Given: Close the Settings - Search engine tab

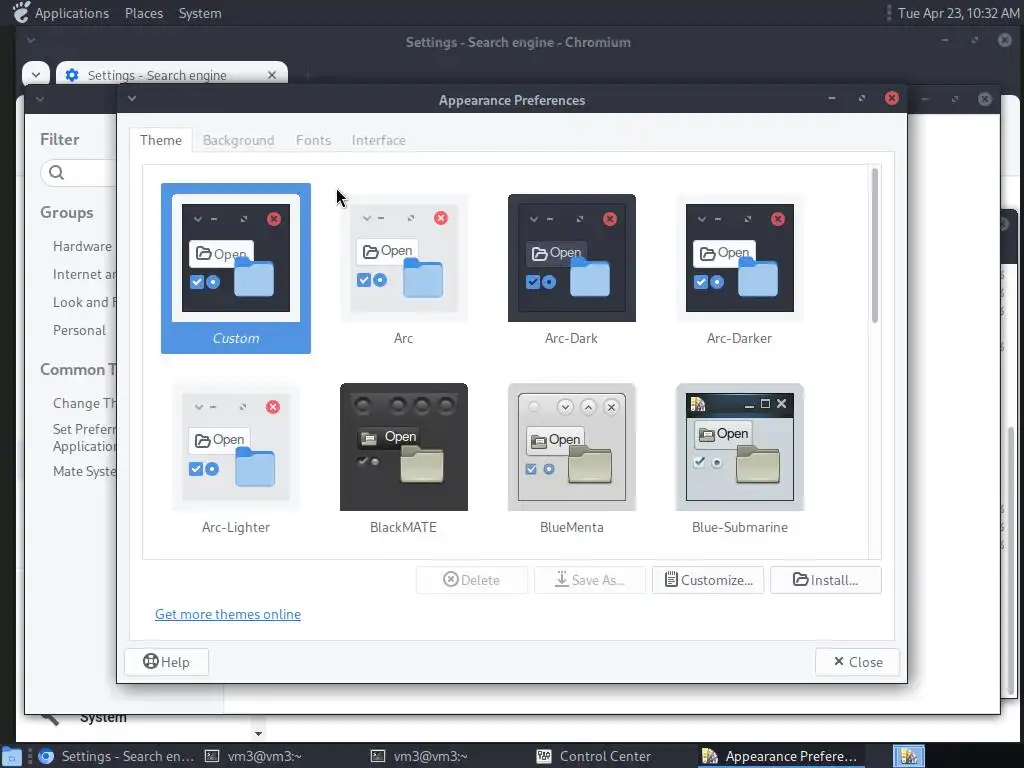Looking at the screenshot, I should click(272, 75).
